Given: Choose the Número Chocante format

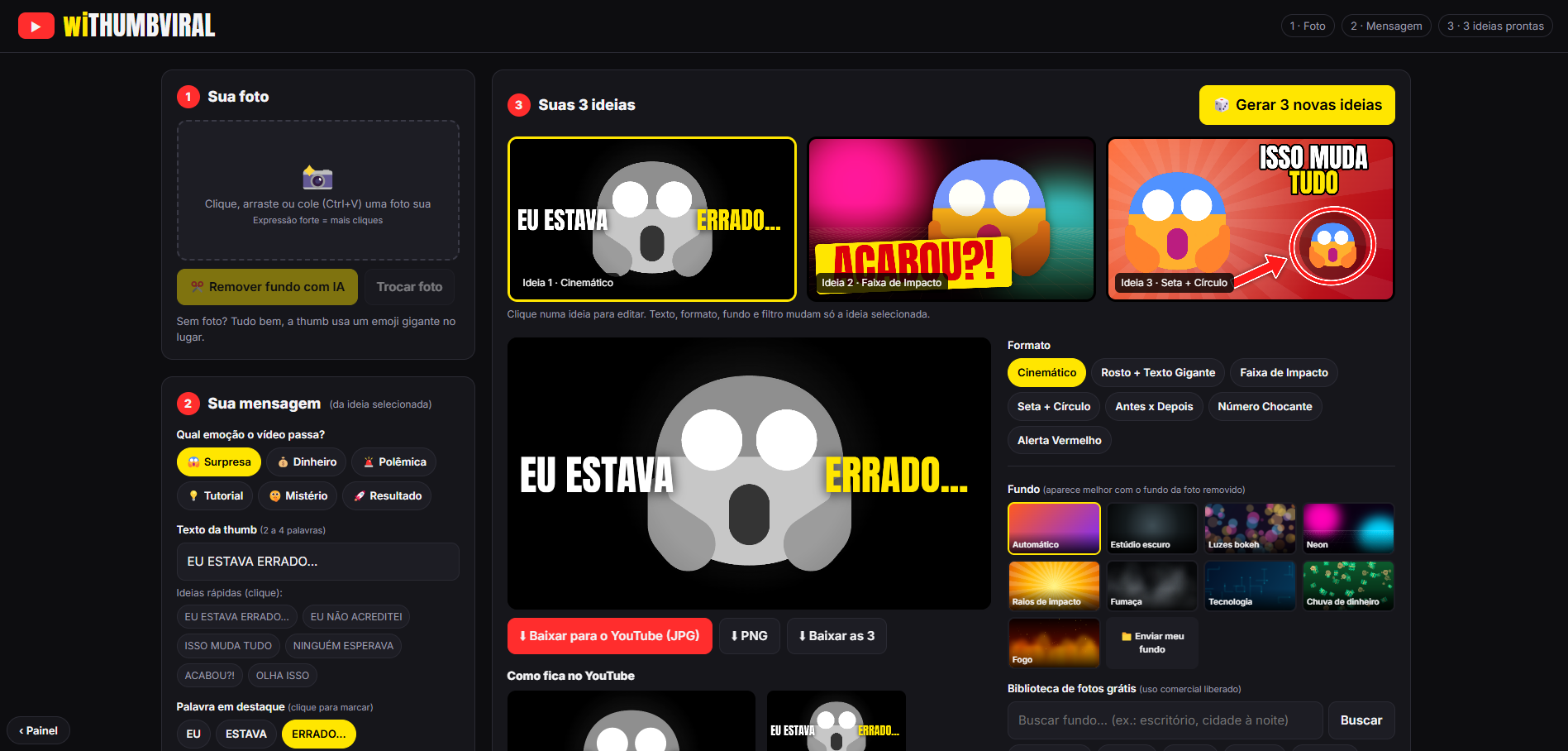Looking at the screenshot, I should [x=1265, y=406].
